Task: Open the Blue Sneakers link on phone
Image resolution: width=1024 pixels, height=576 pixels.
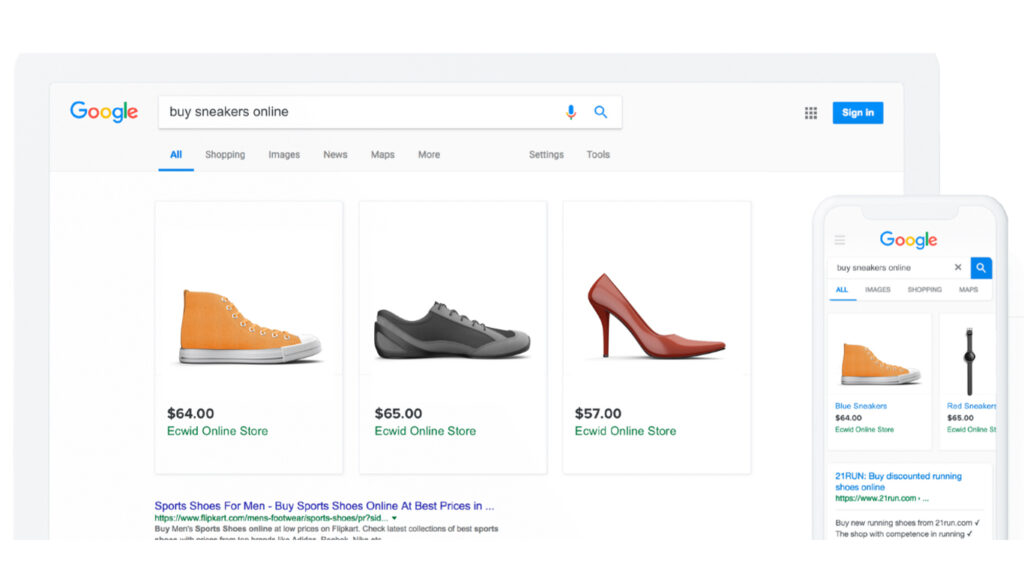Action: pyautogui.click(x=861, y=406)
